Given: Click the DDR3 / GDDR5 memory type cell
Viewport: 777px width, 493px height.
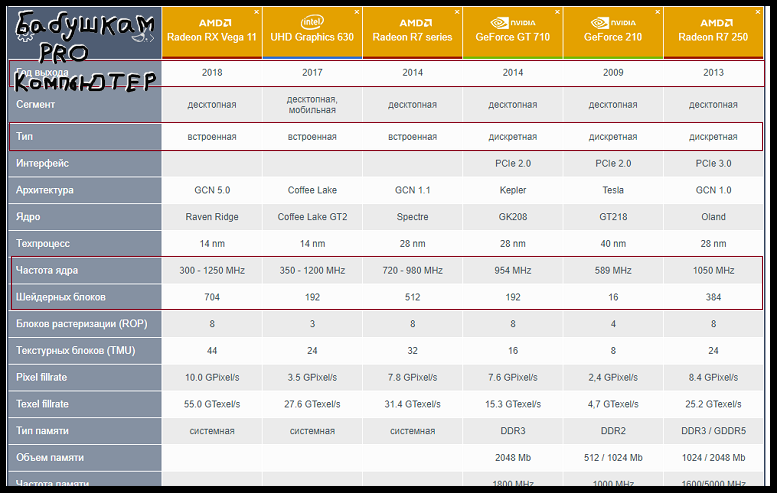Looking at the screenshot, I should click(713, 431).
